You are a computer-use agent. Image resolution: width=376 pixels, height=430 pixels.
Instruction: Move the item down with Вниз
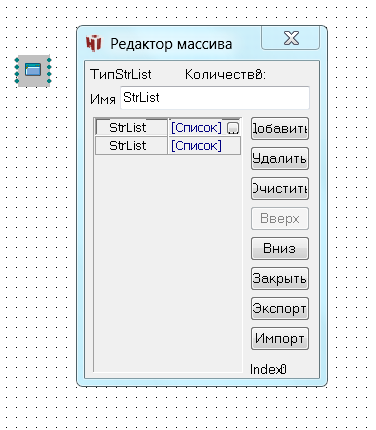tap(280, 249)
